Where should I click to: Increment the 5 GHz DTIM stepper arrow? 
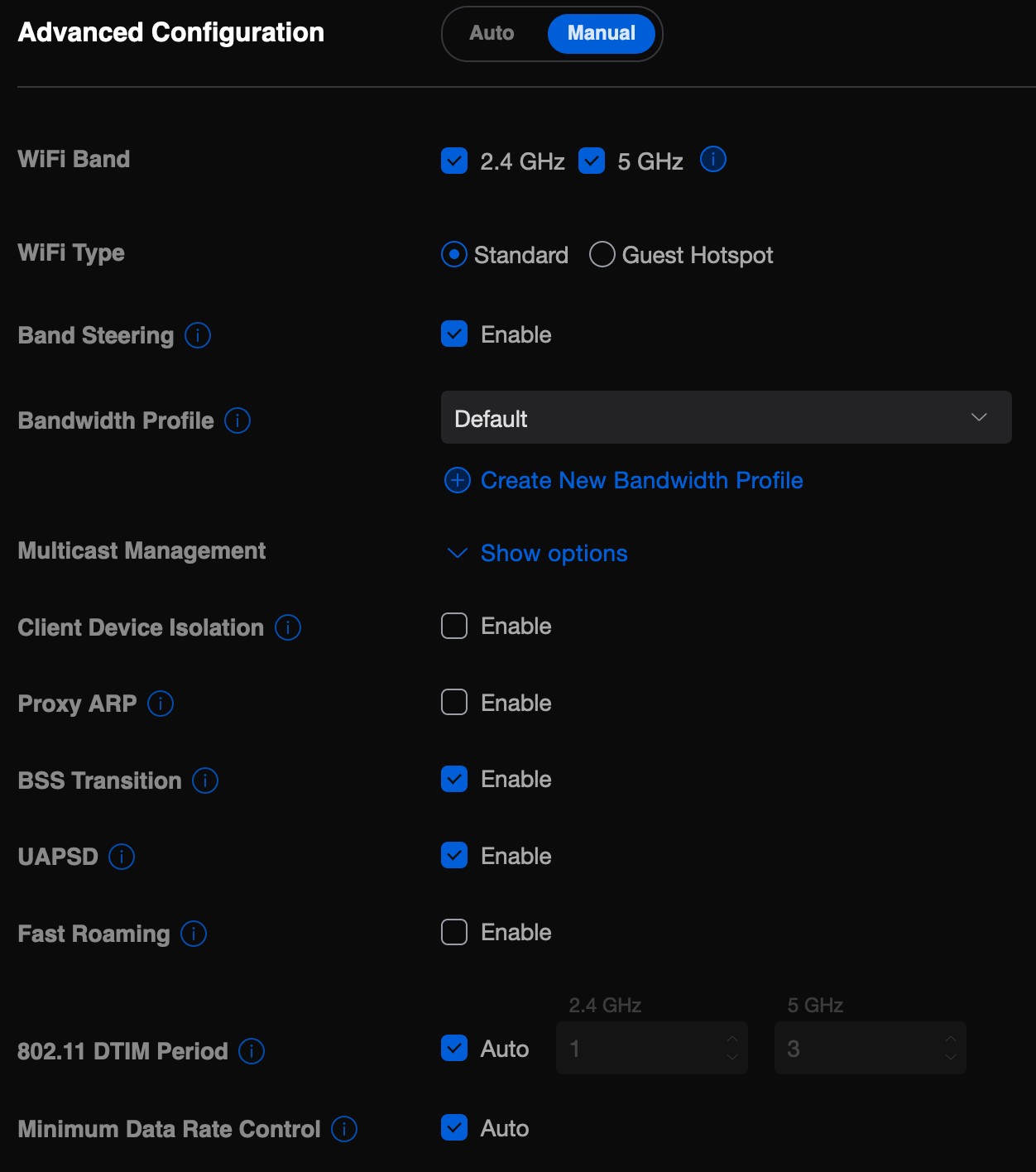tap(951, 1039)
